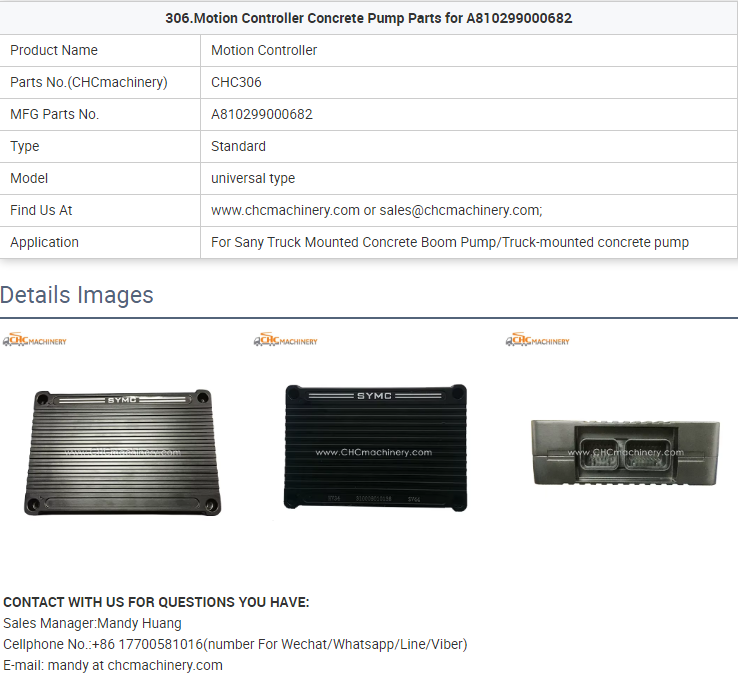Click the universal type model value

[x=253, y=178]
